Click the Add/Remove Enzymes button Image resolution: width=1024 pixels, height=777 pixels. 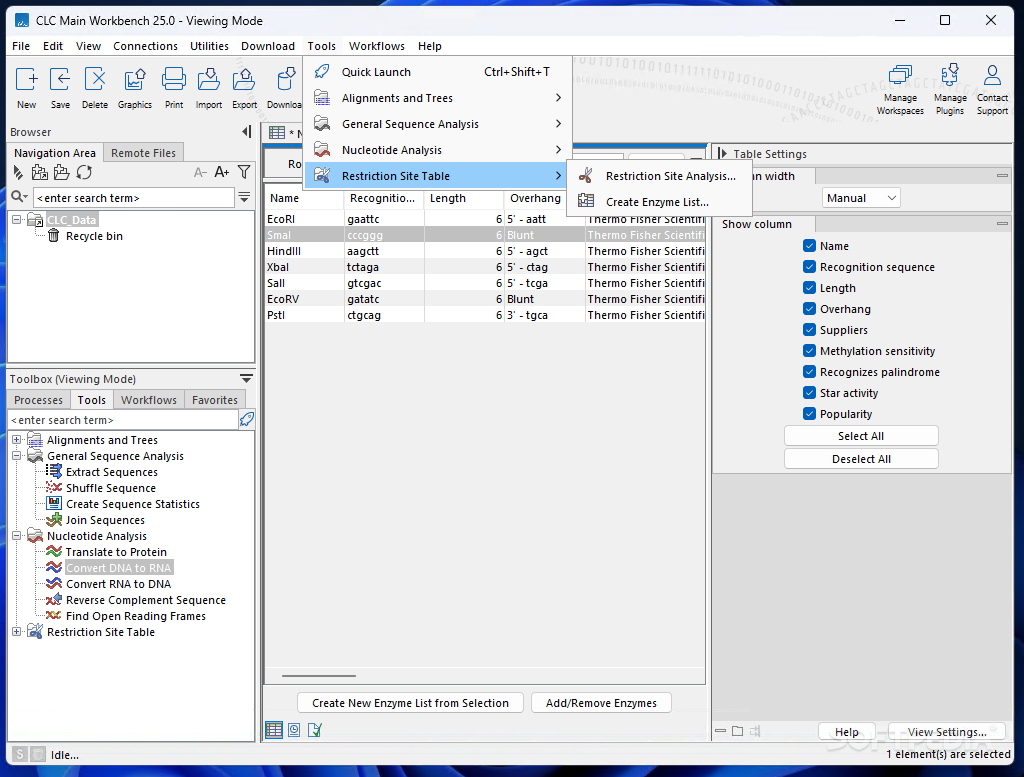601,703
